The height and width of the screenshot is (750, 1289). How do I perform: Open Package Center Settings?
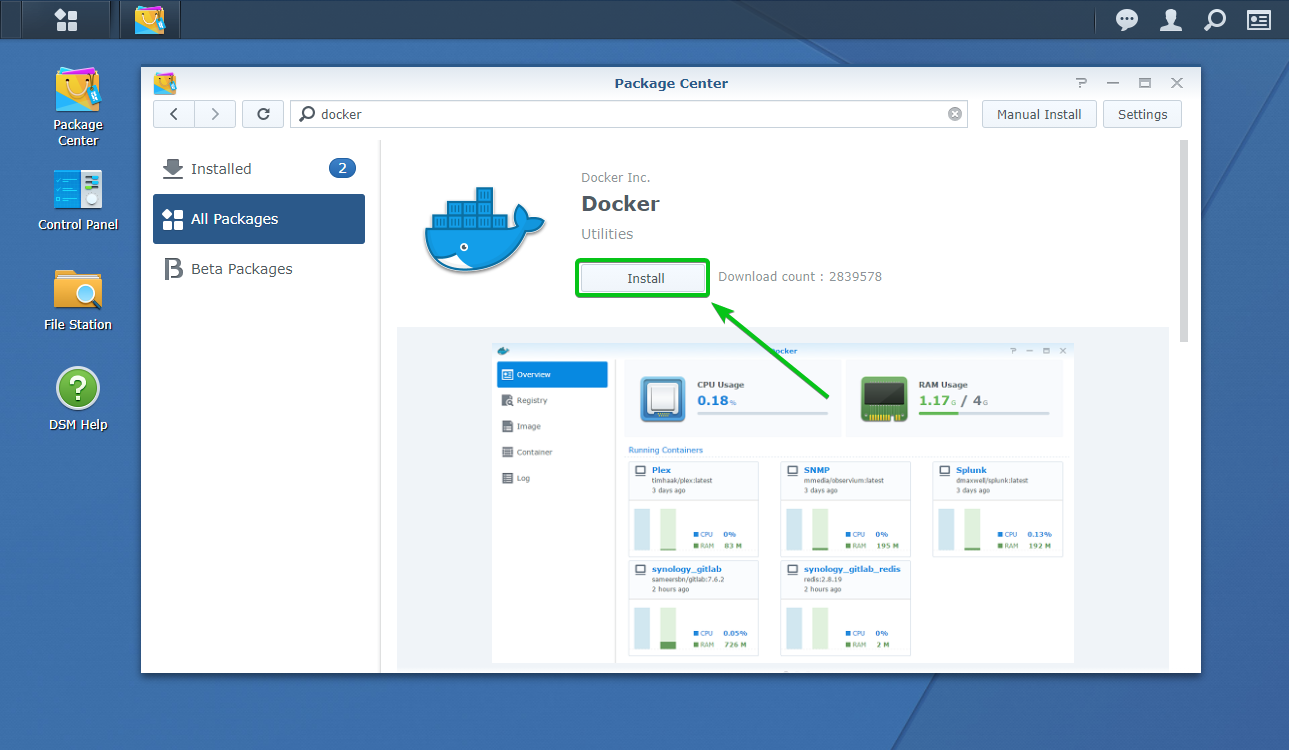coord(1142,114)
